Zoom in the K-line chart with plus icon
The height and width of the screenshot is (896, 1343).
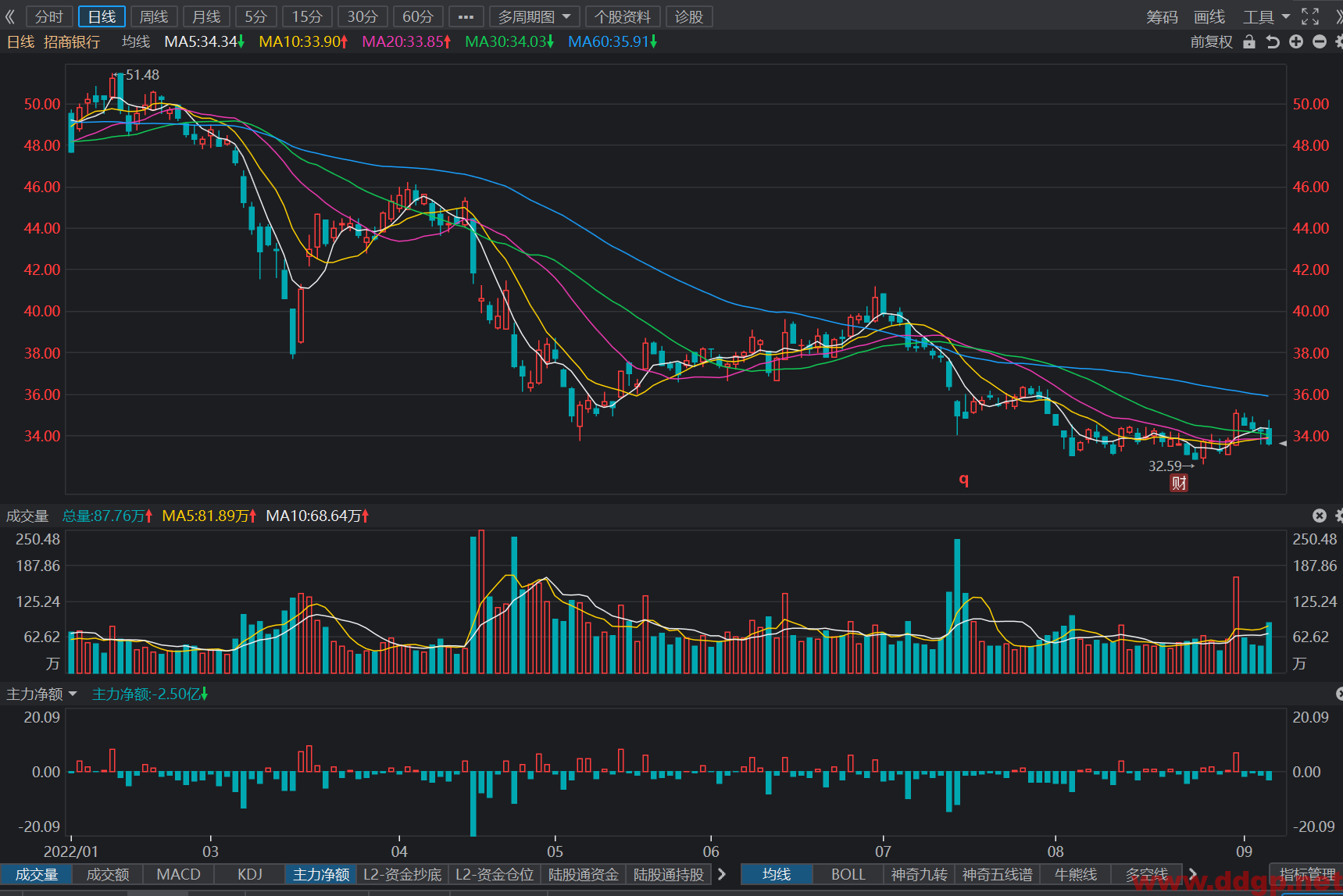[x=1296, y=41]
